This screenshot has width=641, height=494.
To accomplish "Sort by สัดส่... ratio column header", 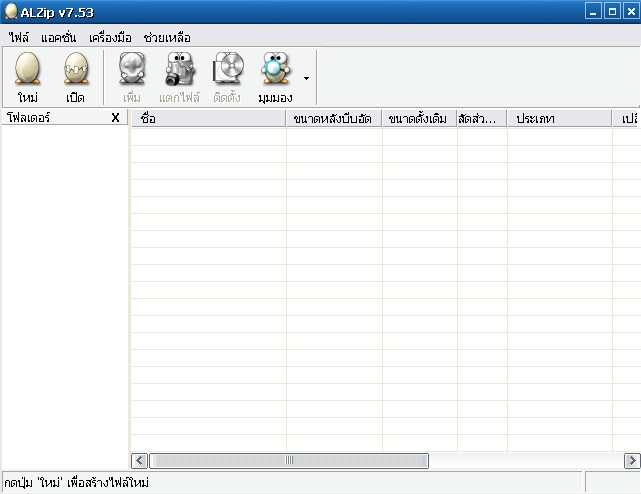I will [x=482, y=119].
